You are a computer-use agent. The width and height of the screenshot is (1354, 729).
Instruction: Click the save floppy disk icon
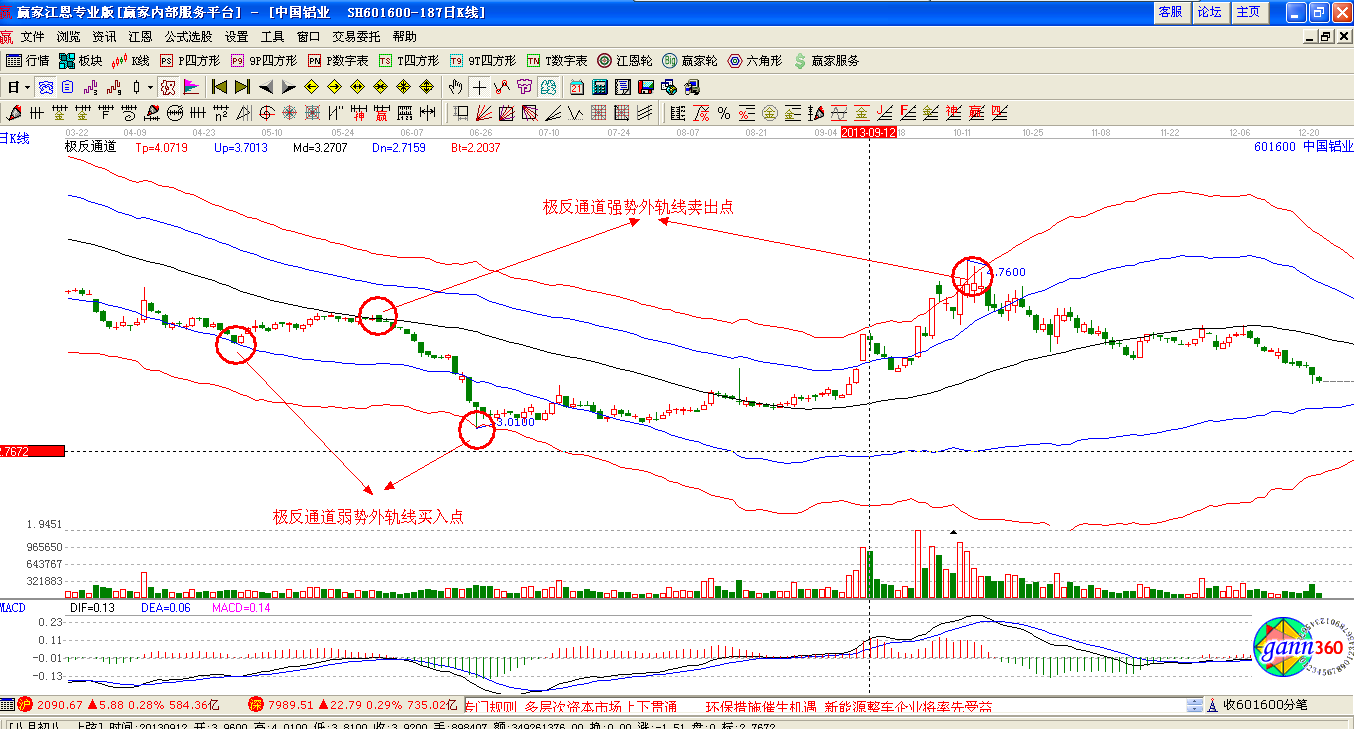point(645,87)
